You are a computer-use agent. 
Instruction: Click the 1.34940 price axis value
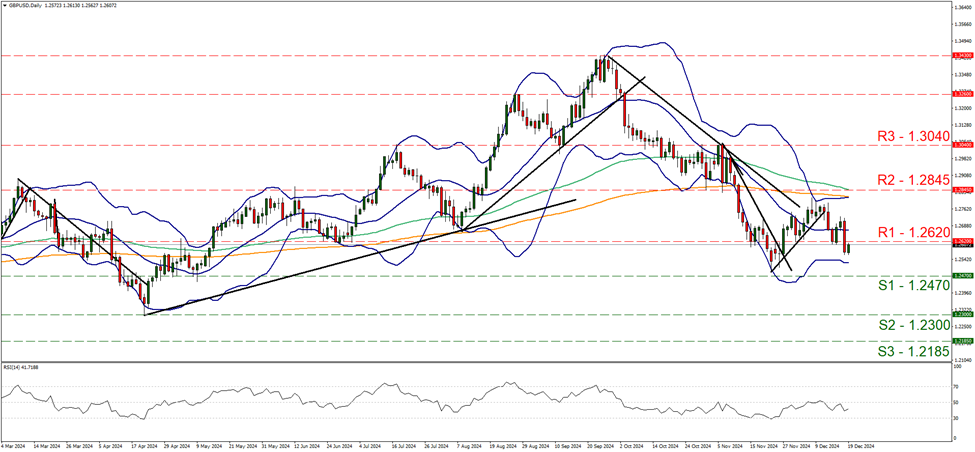click(x=963, y=41)
